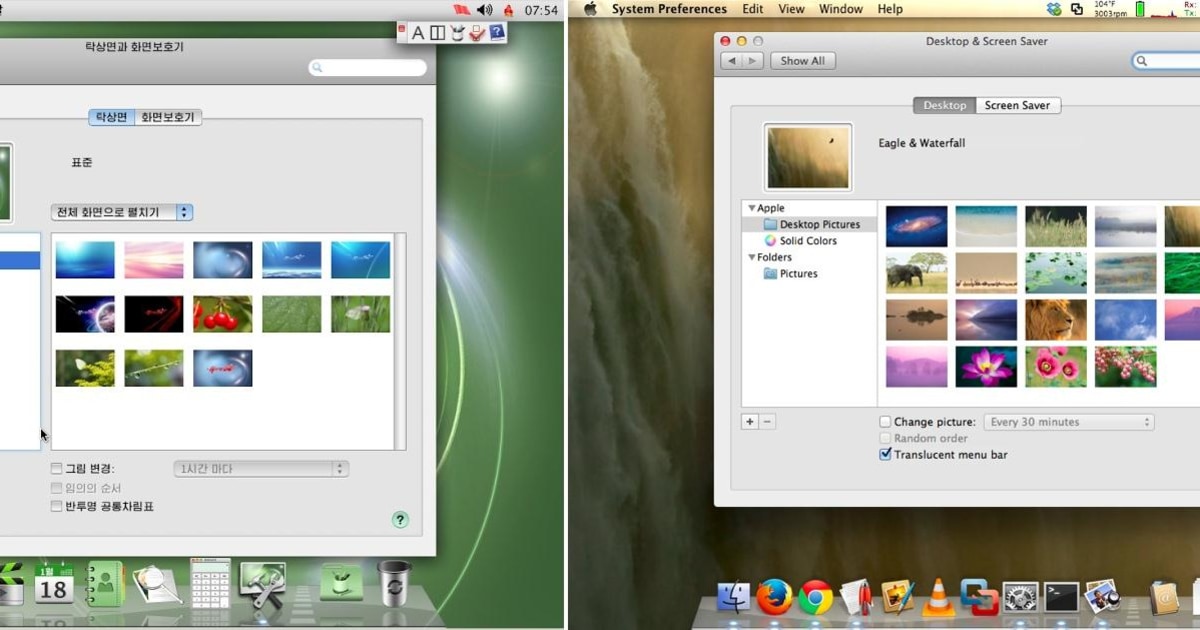Click the red flag menu bar icon
Viewport: 1200px width, 630px height.
(x=461, y=10)
